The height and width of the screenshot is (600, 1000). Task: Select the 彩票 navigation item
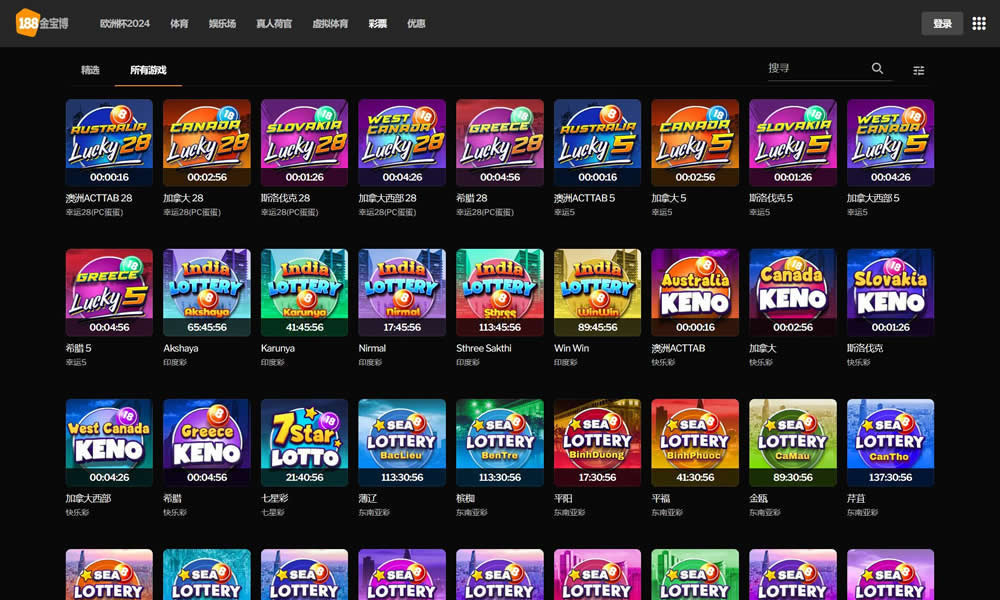click(378, 24)
